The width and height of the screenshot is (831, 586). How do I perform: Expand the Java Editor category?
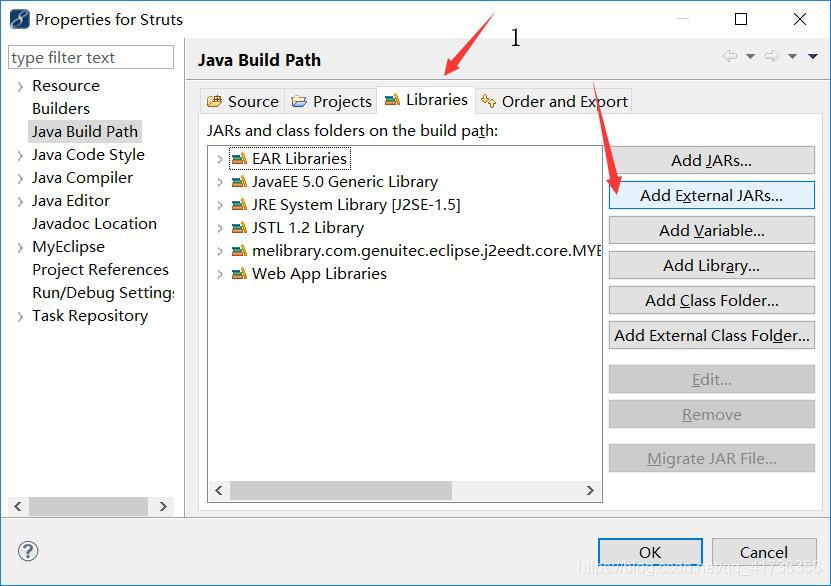pos(20,201)
